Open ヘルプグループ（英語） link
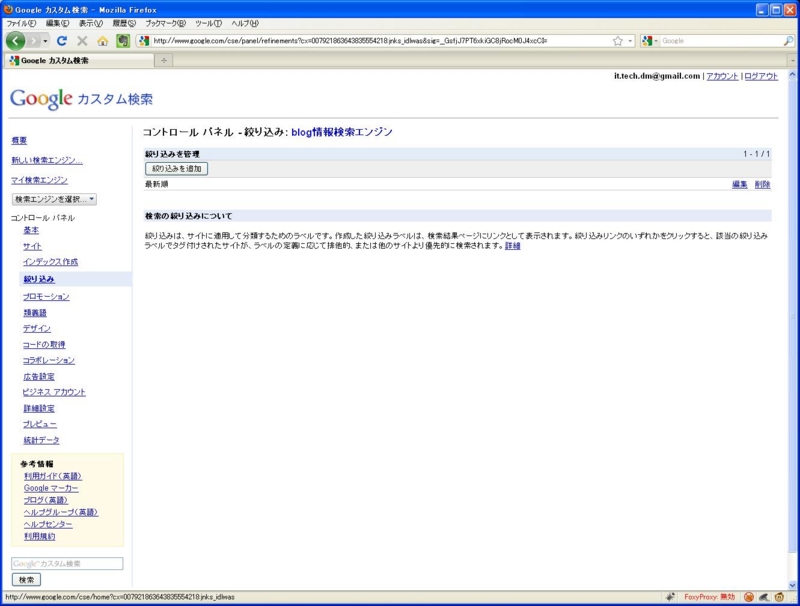800x606 pixels. coord(61,512)
